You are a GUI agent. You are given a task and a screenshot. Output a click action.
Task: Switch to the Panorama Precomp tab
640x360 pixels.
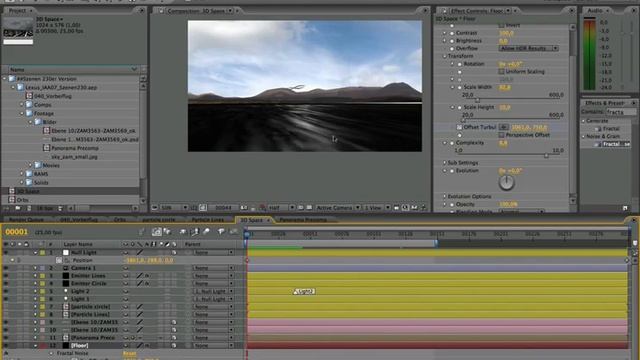(303, 220)
